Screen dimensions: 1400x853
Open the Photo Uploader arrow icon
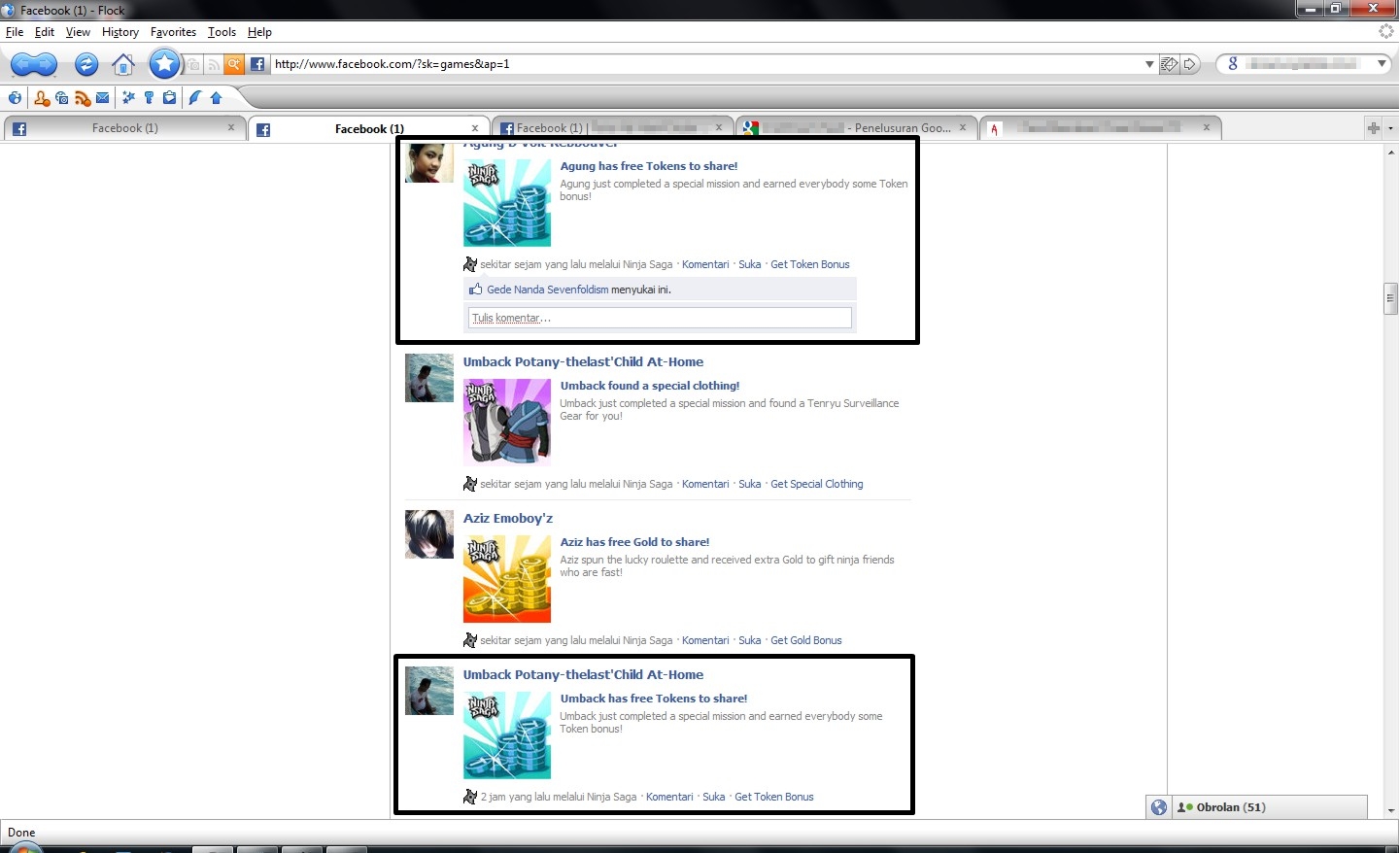216,98
